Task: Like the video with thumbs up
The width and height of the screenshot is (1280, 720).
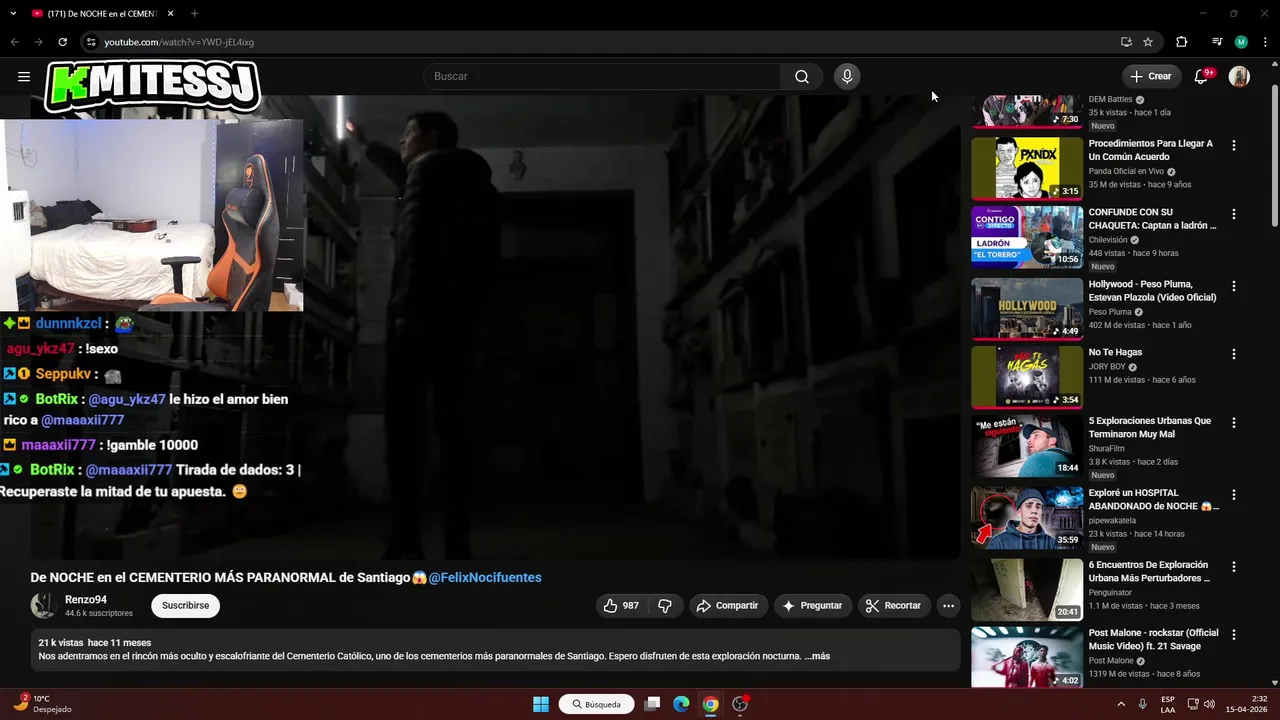Action: click(621, 605)
